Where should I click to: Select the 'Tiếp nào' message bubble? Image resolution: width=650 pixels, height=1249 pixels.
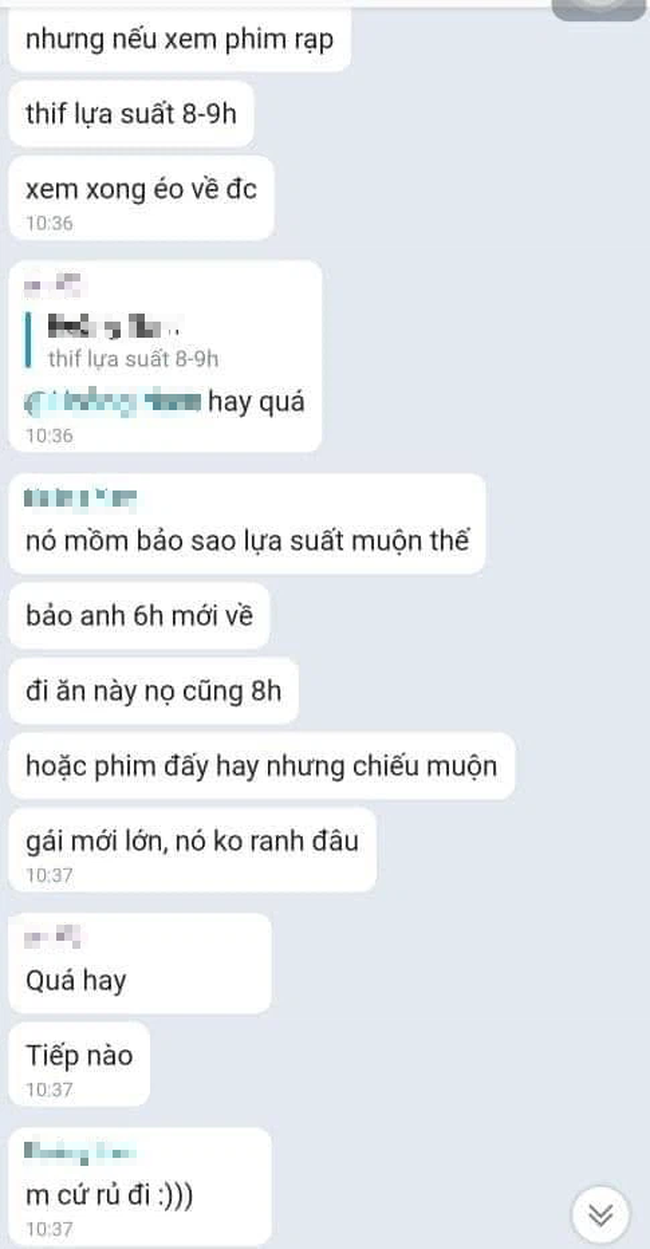point(79,1064)
